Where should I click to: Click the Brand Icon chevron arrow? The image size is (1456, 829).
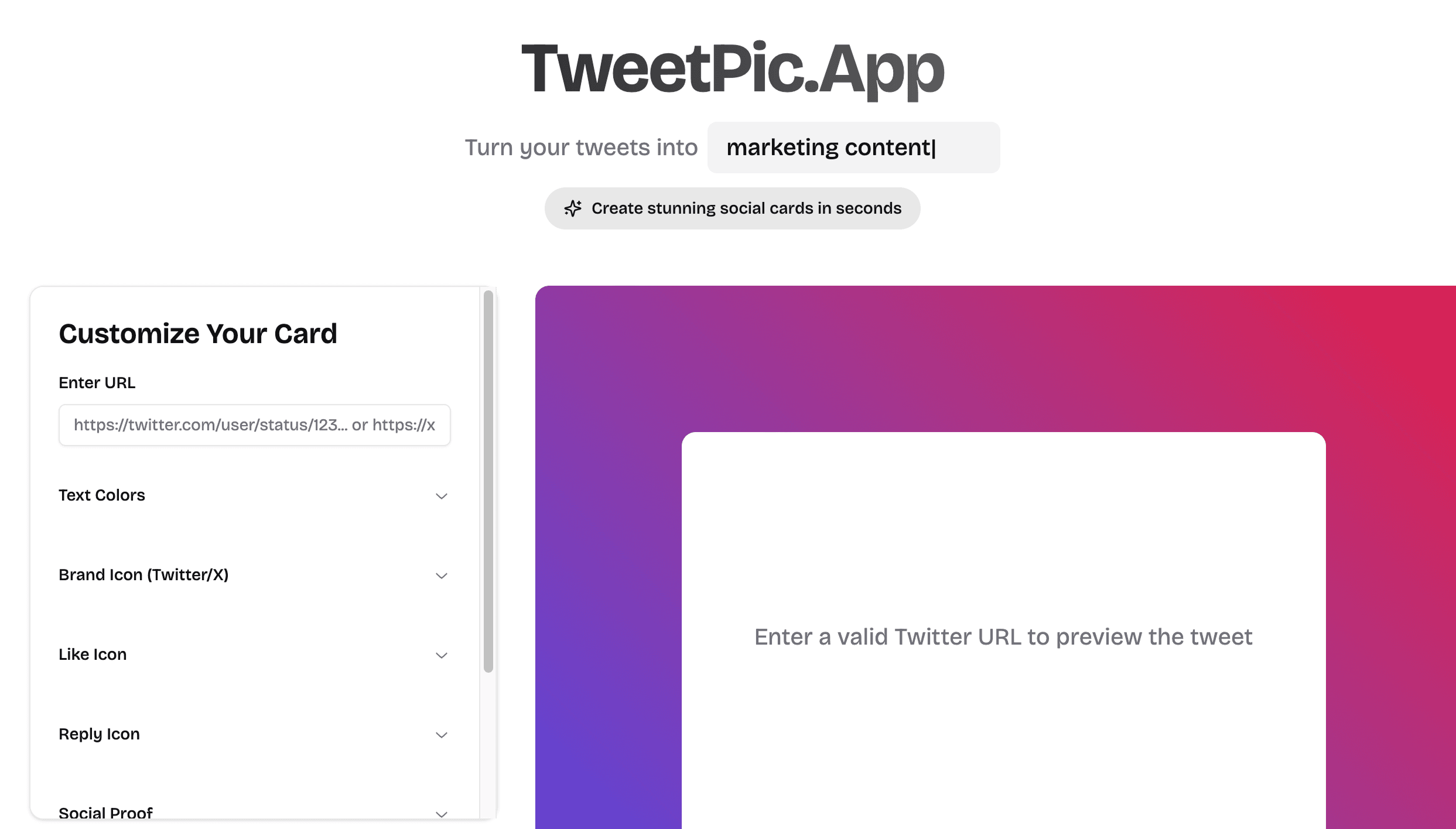tap(442, 575)
